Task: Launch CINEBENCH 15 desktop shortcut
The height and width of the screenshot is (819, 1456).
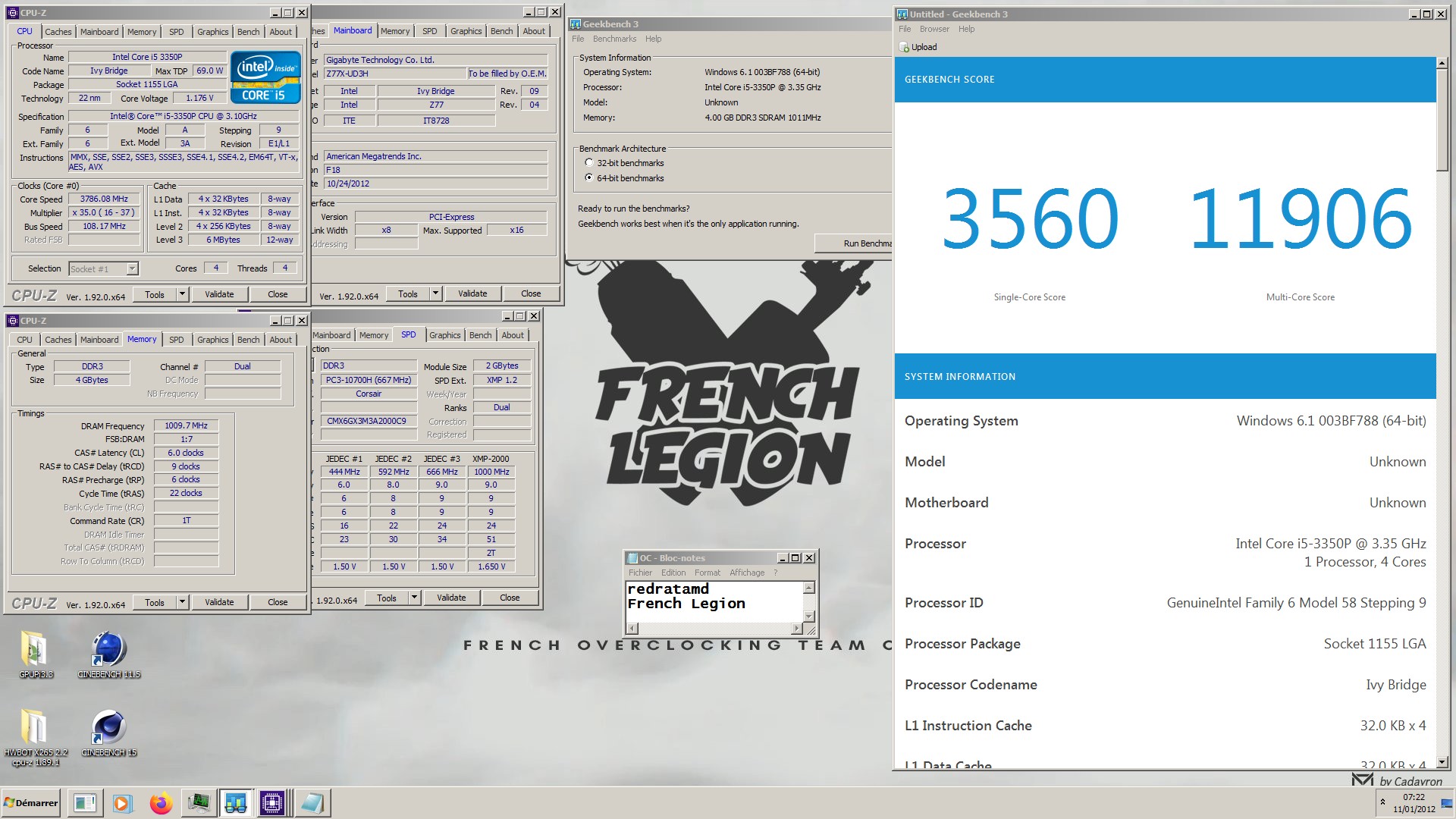Action: tap(109, 732)
